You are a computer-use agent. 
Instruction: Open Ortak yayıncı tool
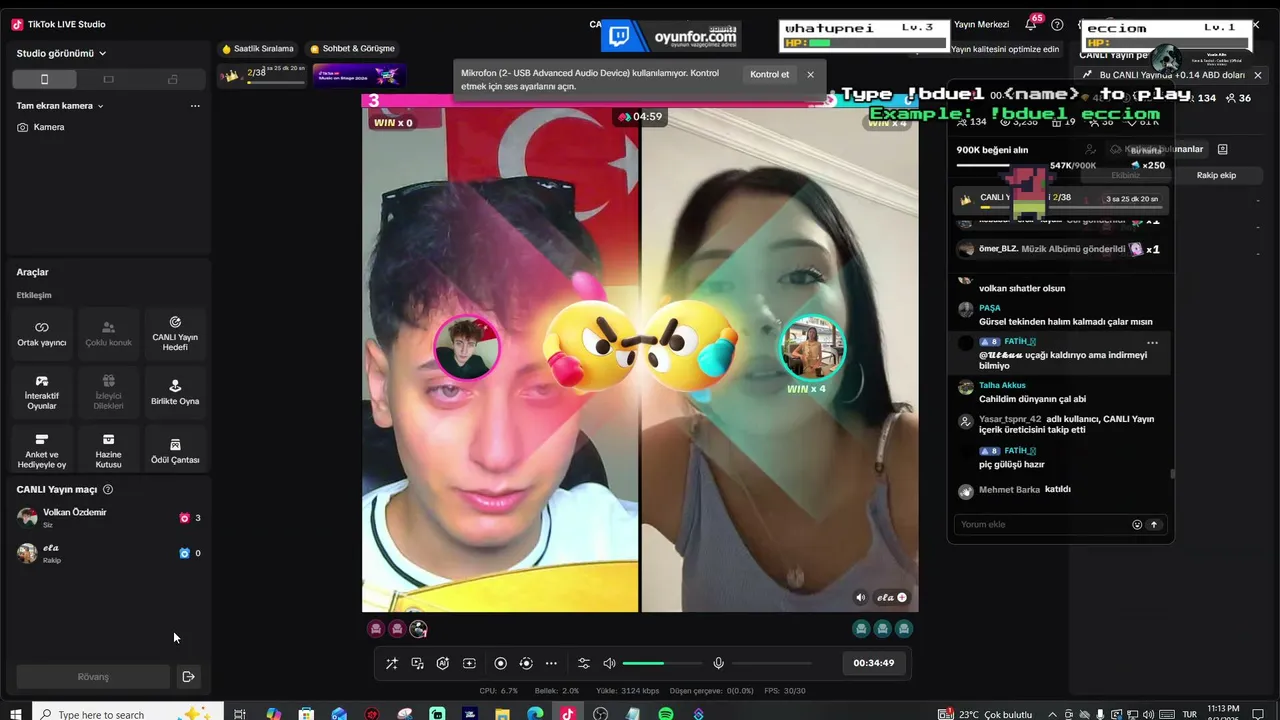(42, 334)
